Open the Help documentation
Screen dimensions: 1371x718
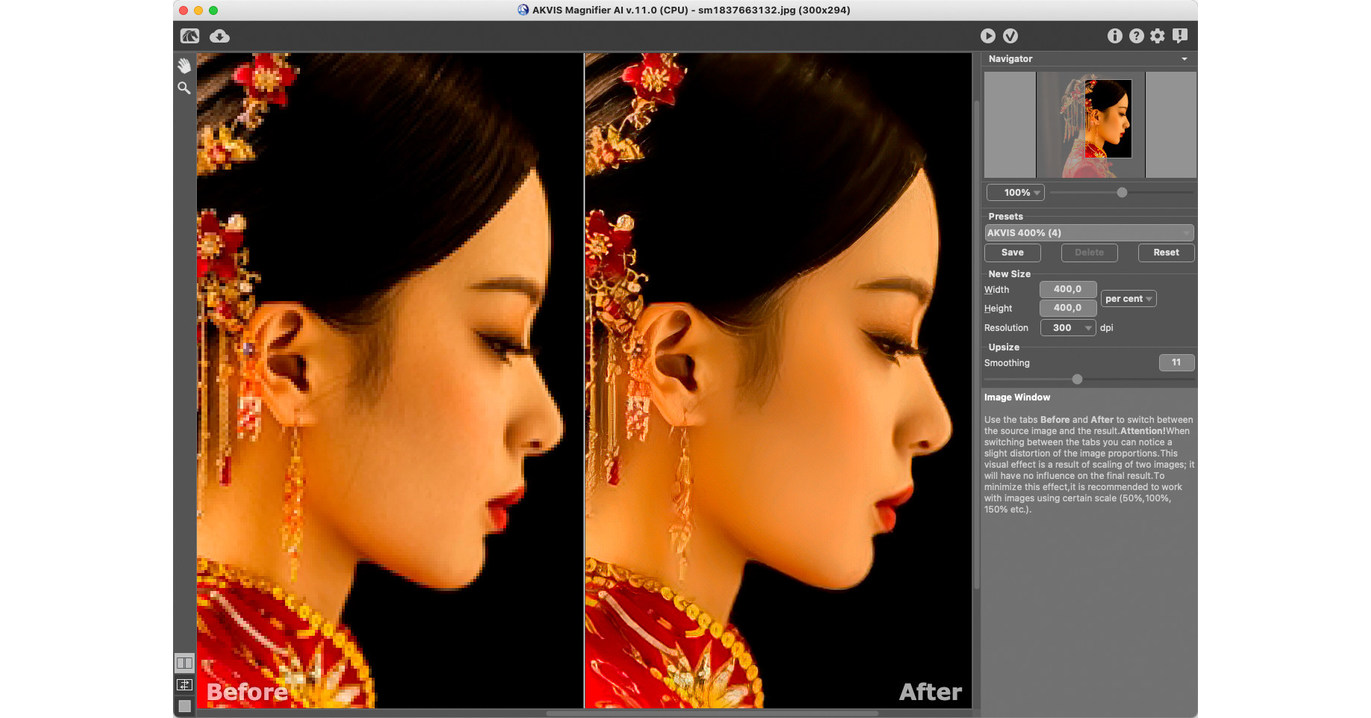pos(1137,35)
